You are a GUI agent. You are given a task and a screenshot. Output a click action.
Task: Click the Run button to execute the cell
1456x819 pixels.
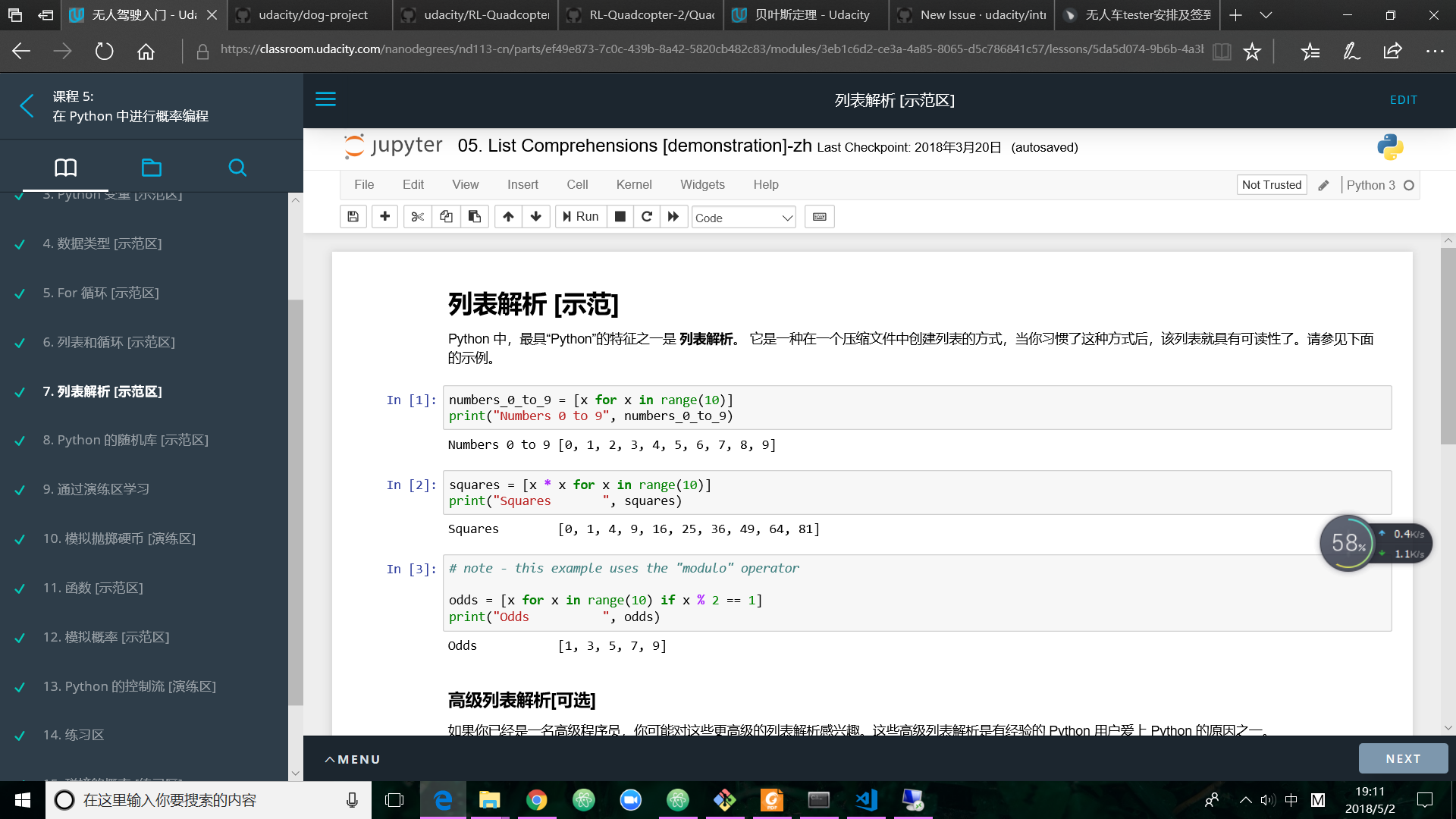click(x=581, y=217)
